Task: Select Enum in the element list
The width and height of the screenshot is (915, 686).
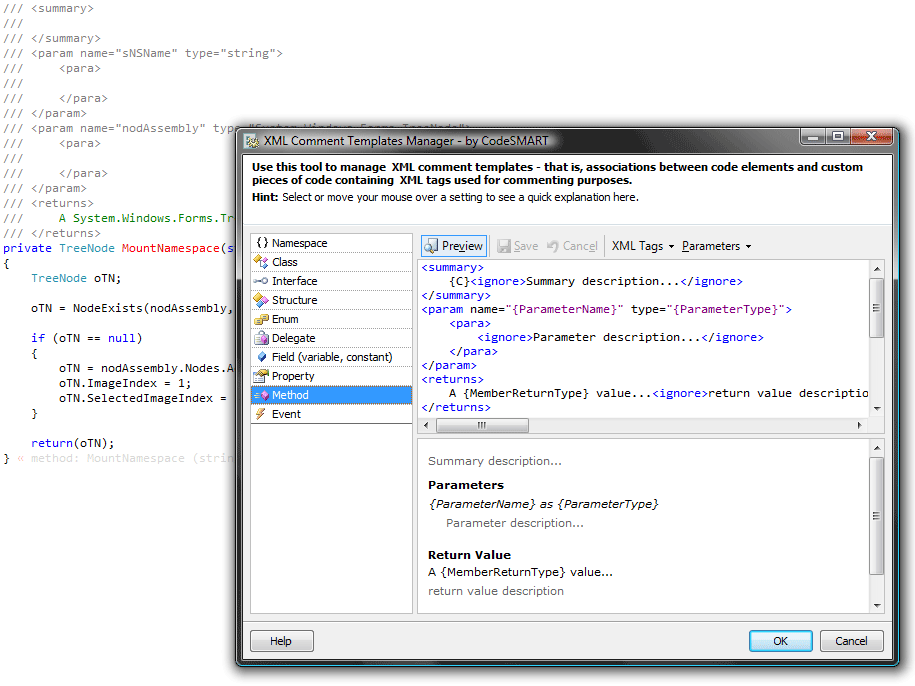Action: coord(331,319)
